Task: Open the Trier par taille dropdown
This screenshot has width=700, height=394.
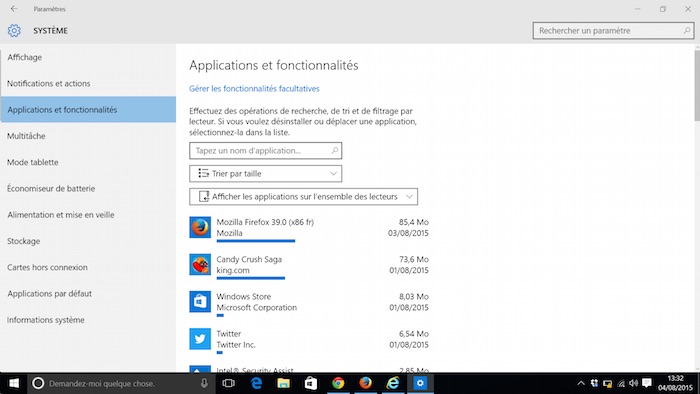Action: [x=266, y=174]
